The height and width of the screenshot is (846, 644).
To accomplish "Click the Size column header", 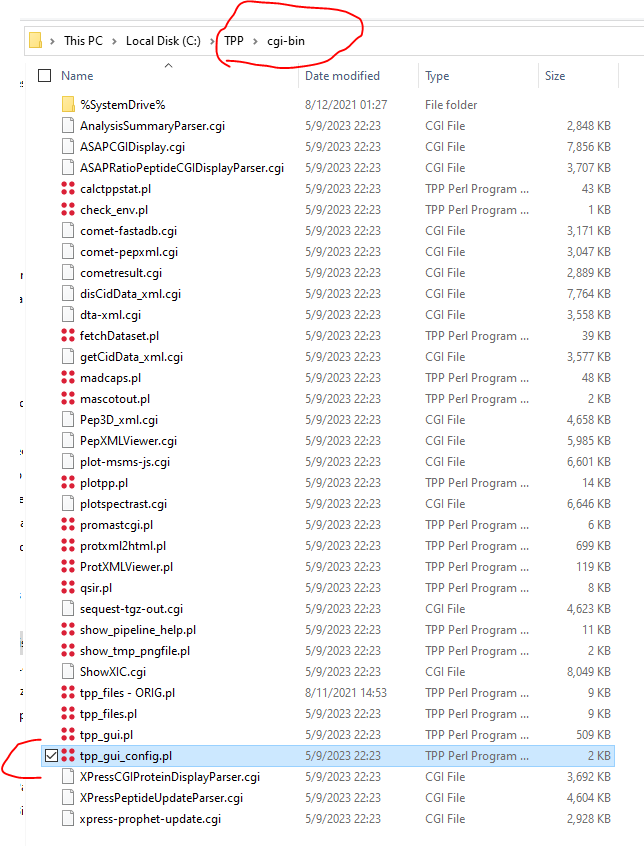I will [x=555, y=76].
